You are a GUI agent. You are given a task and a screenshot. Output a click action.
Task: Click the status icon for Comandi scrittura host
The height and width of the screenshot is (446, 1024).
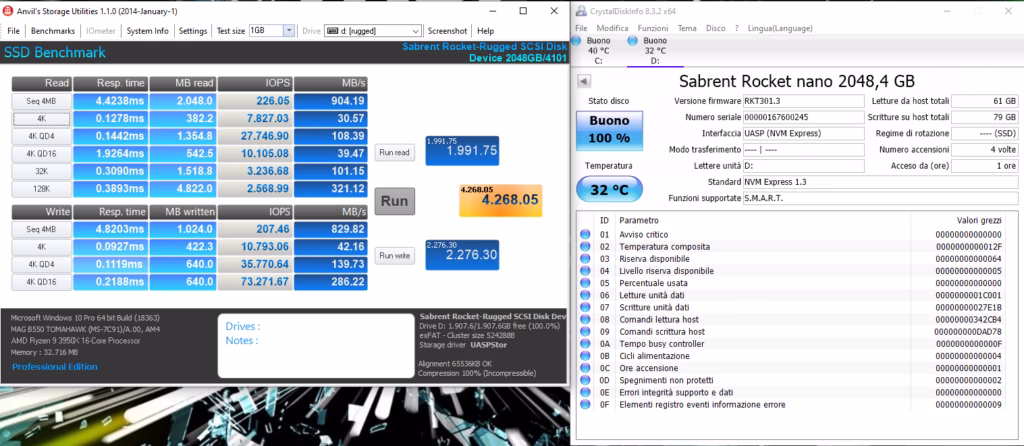click(585, 332)
